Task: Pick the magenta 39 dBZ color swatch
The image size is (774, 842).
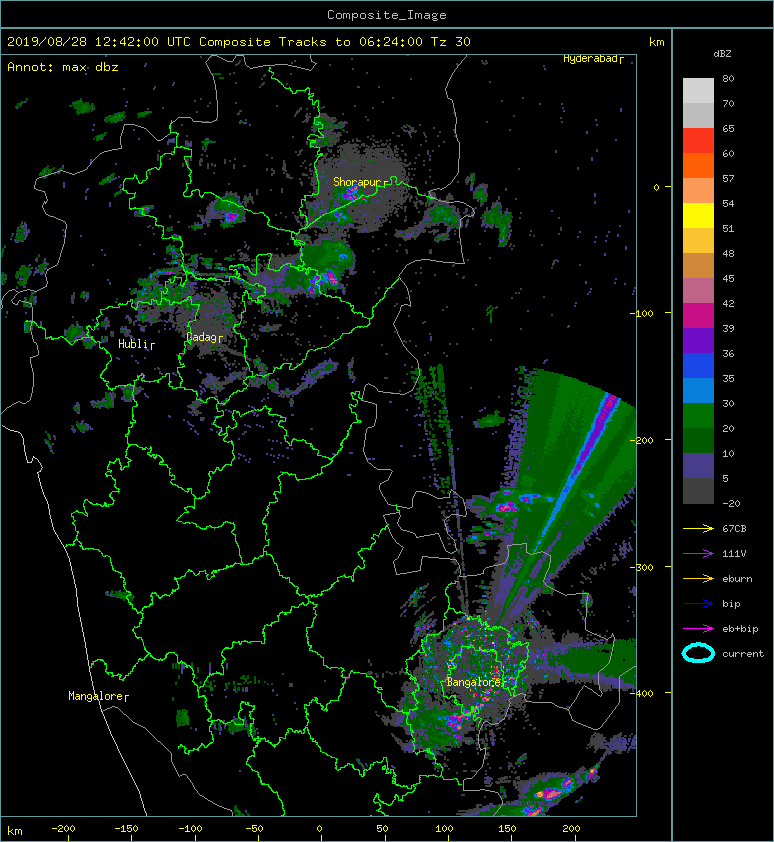Action: [698, 316]
